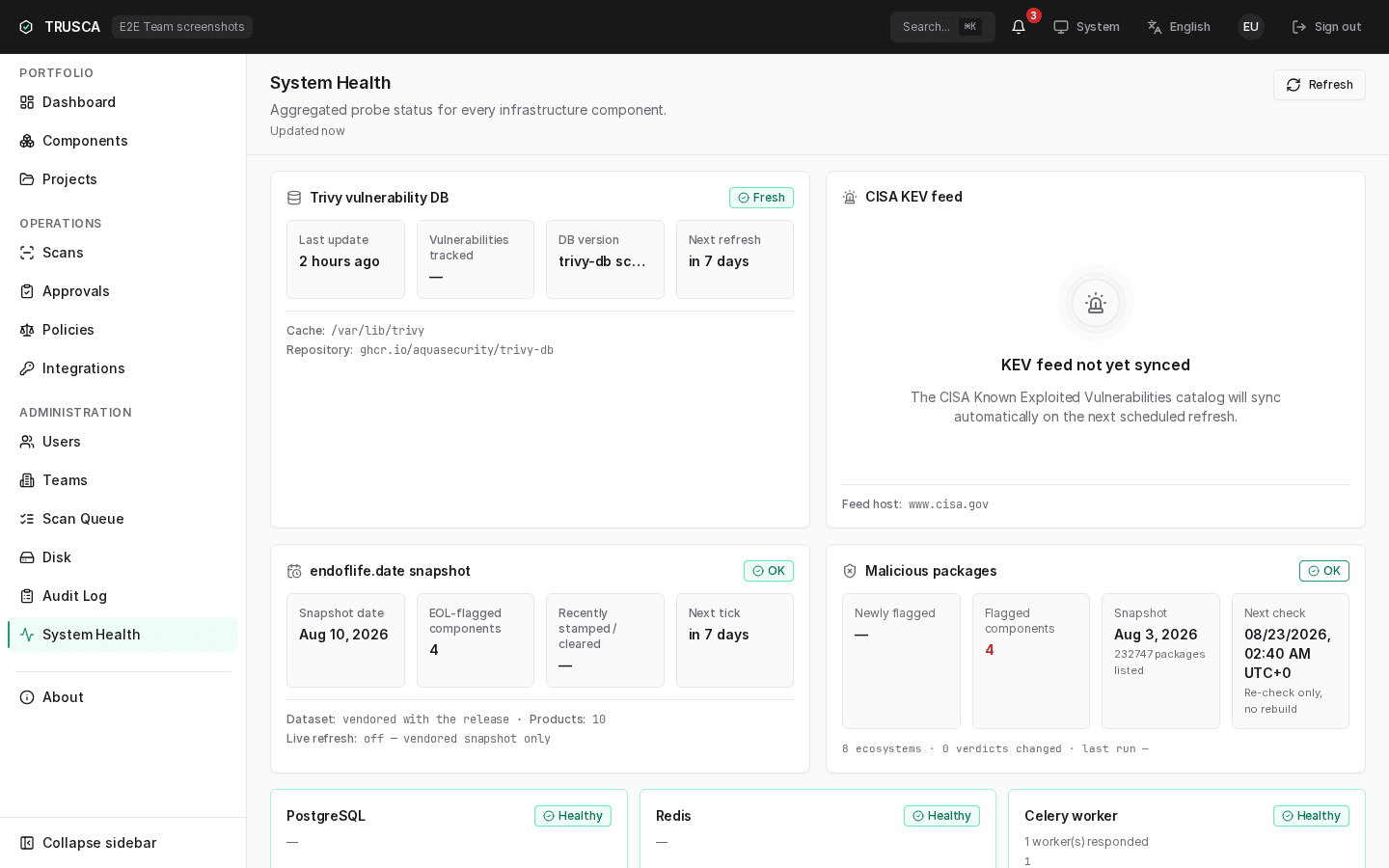
Task: Navigate to Scans
Action: [x=123, y=253]
